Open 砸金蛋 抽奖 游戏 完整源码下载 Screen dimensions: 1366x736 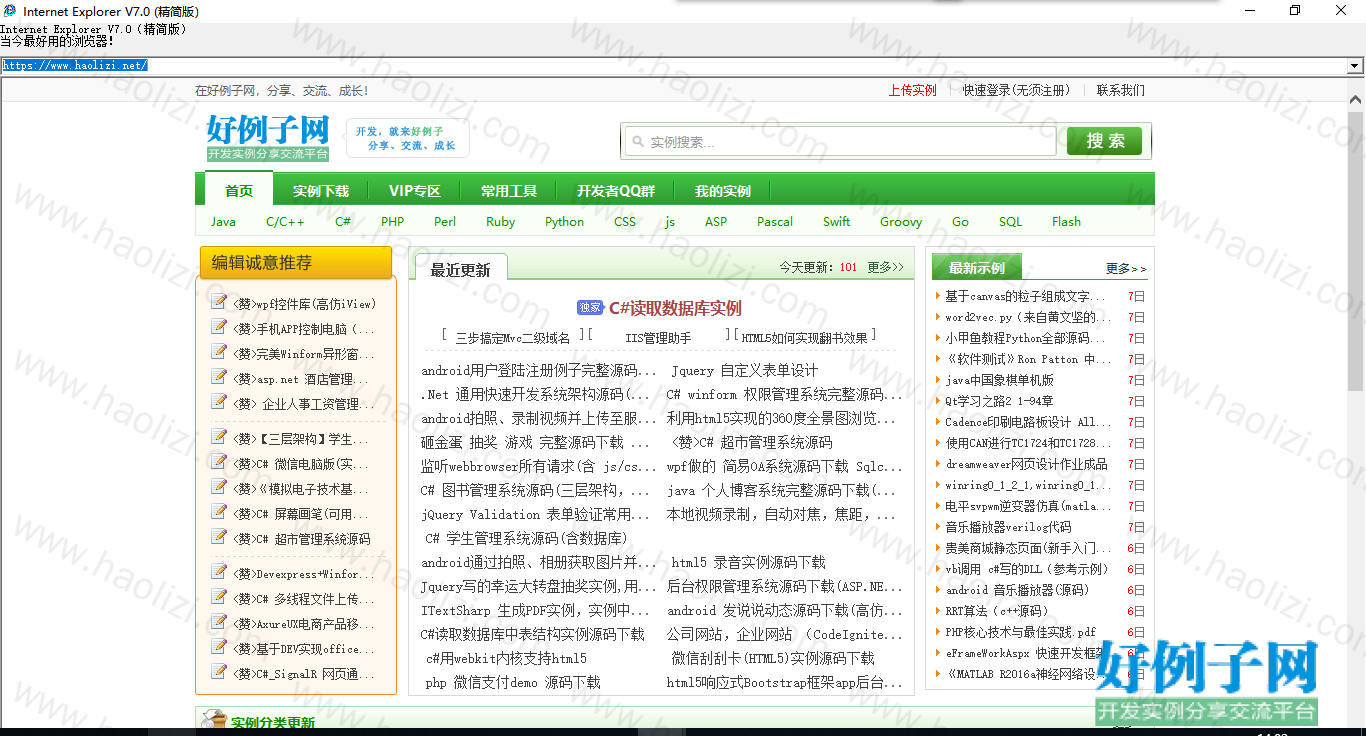click(x=535, y=442)
